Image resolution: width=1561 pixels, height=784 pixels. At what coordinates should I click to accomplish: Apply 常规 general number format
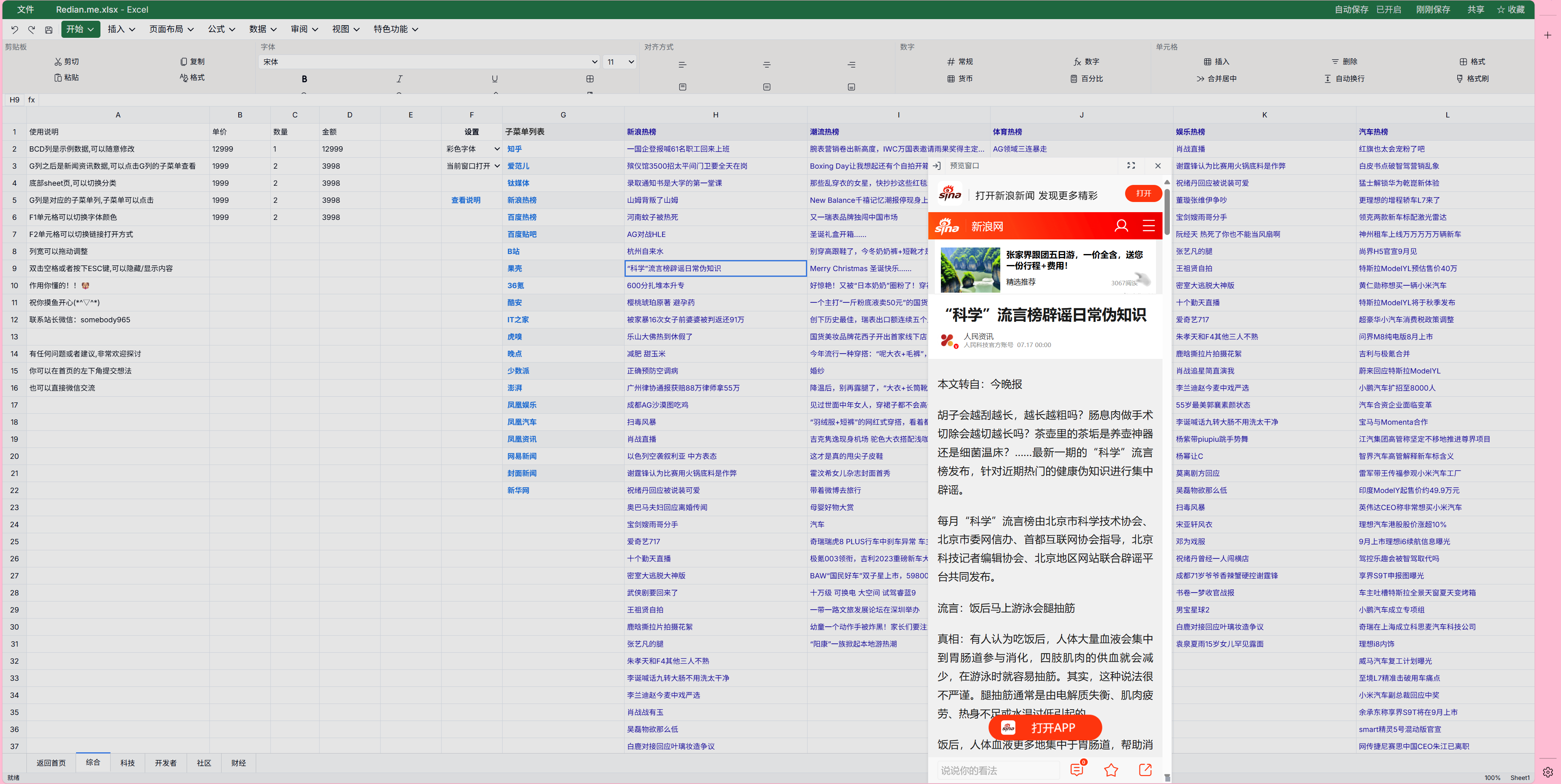click(x=960, y=62)
